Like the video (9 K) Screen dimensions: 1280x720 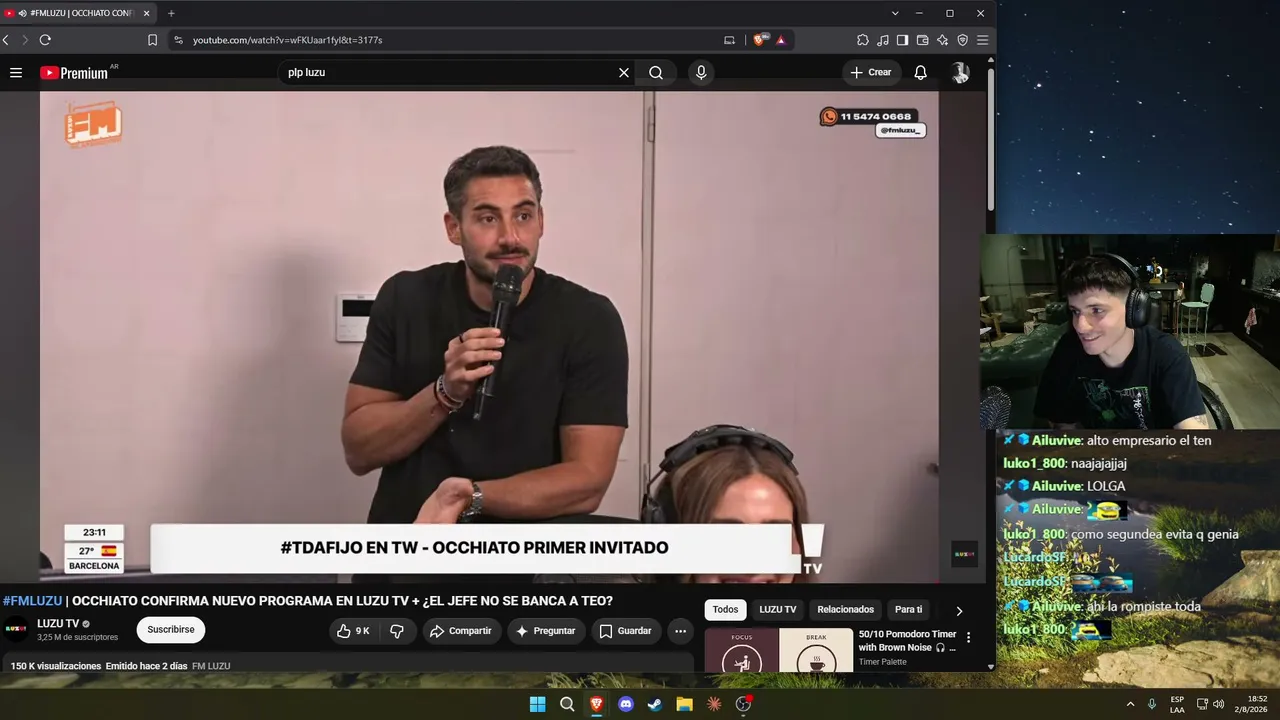[353, 631]
